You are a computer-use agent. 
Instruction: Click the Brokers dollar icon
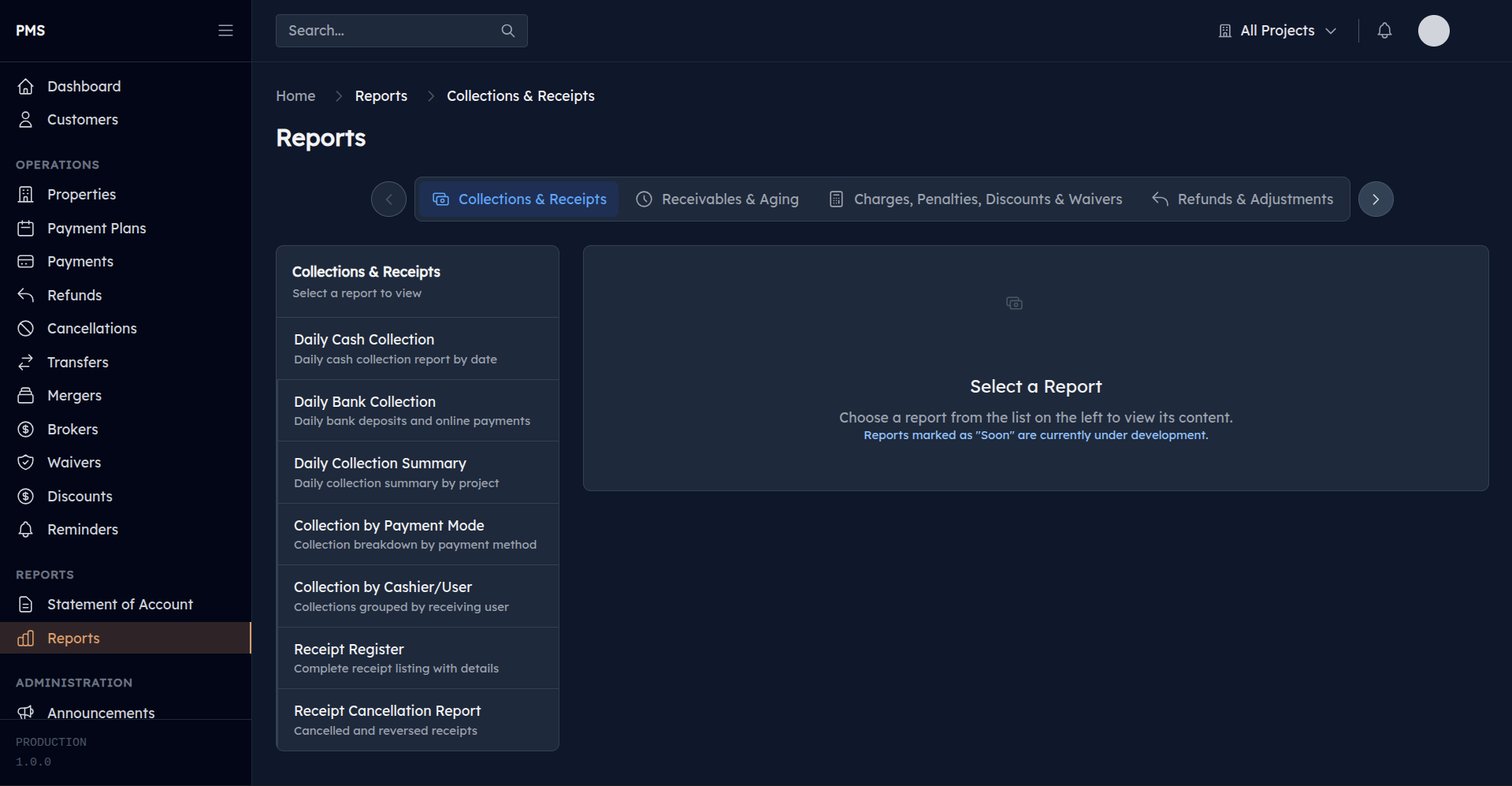point(25,429)
